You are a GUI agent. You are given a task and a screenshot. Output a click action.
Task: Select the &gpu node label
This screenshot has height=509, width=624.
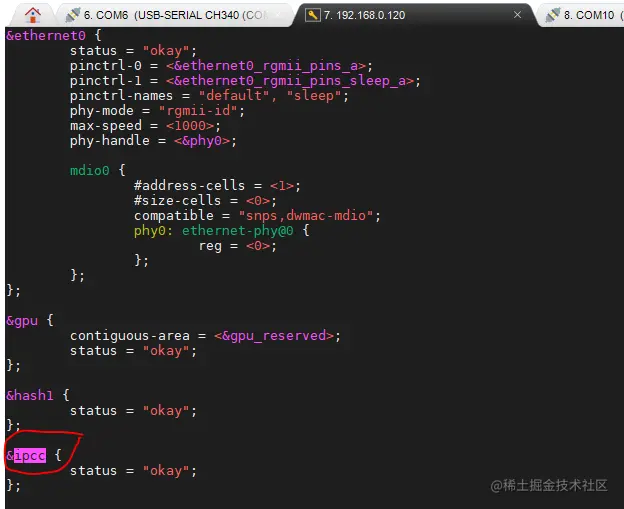click(22, 321)
